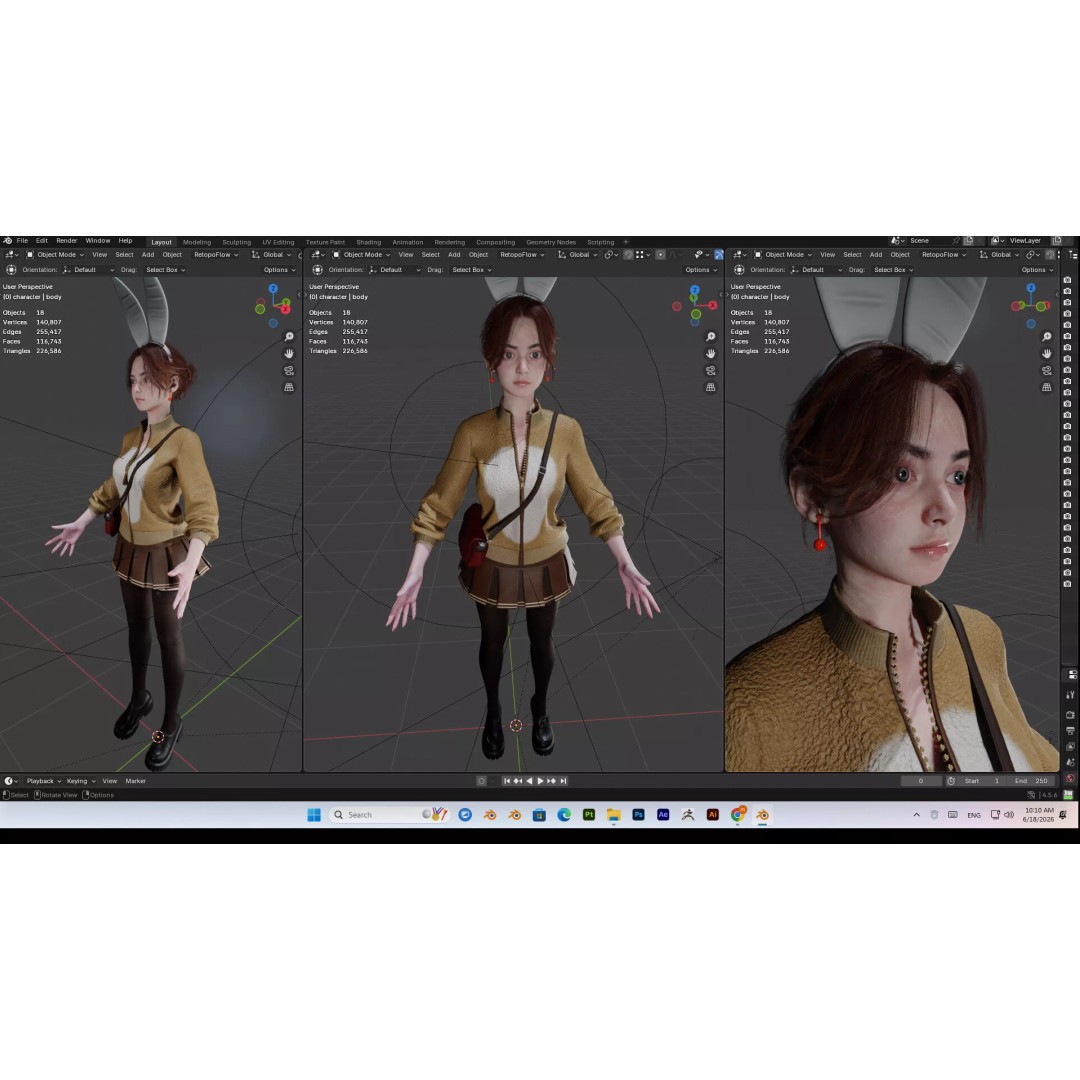This screenshot has height=1080, width=1080.
Task: Open the File menu
Action: pyautogui.click(x=22, y=241)
